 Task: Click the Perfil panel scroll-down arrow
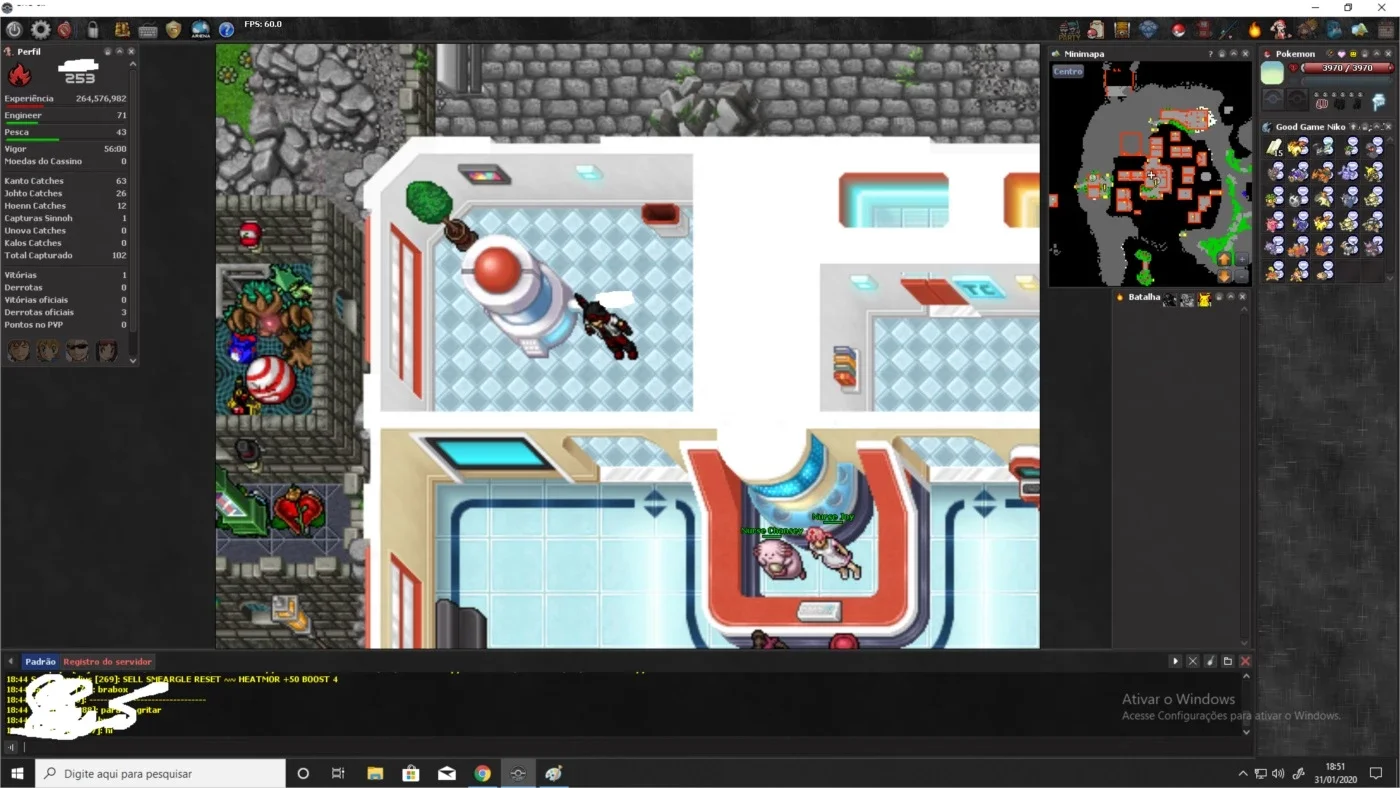click(x=132, y=361)
